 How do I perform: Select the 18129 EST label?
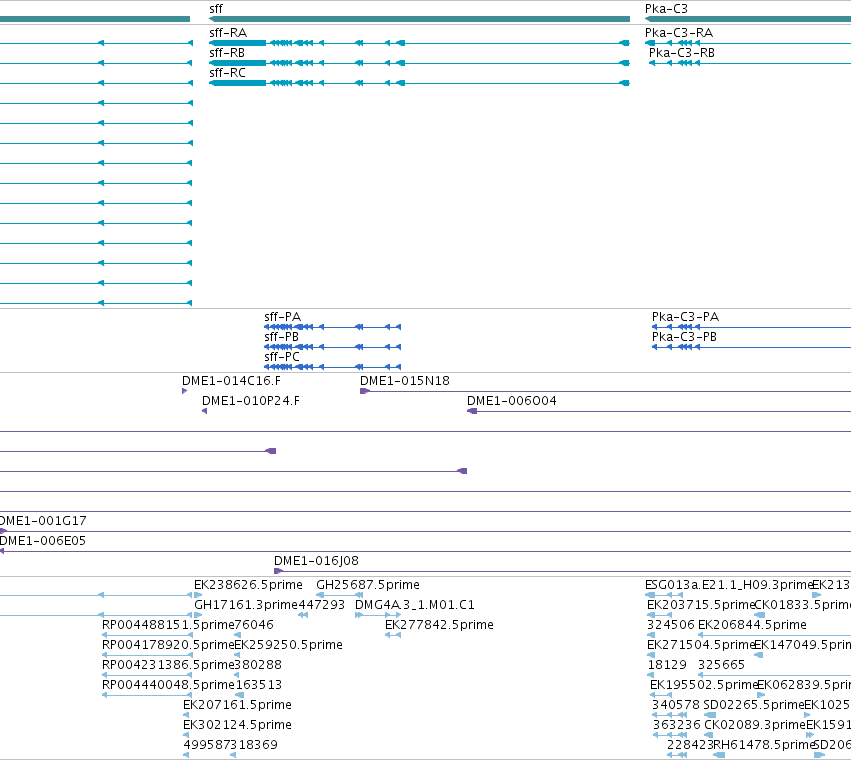pyautogui.click(x=667, y=666)
